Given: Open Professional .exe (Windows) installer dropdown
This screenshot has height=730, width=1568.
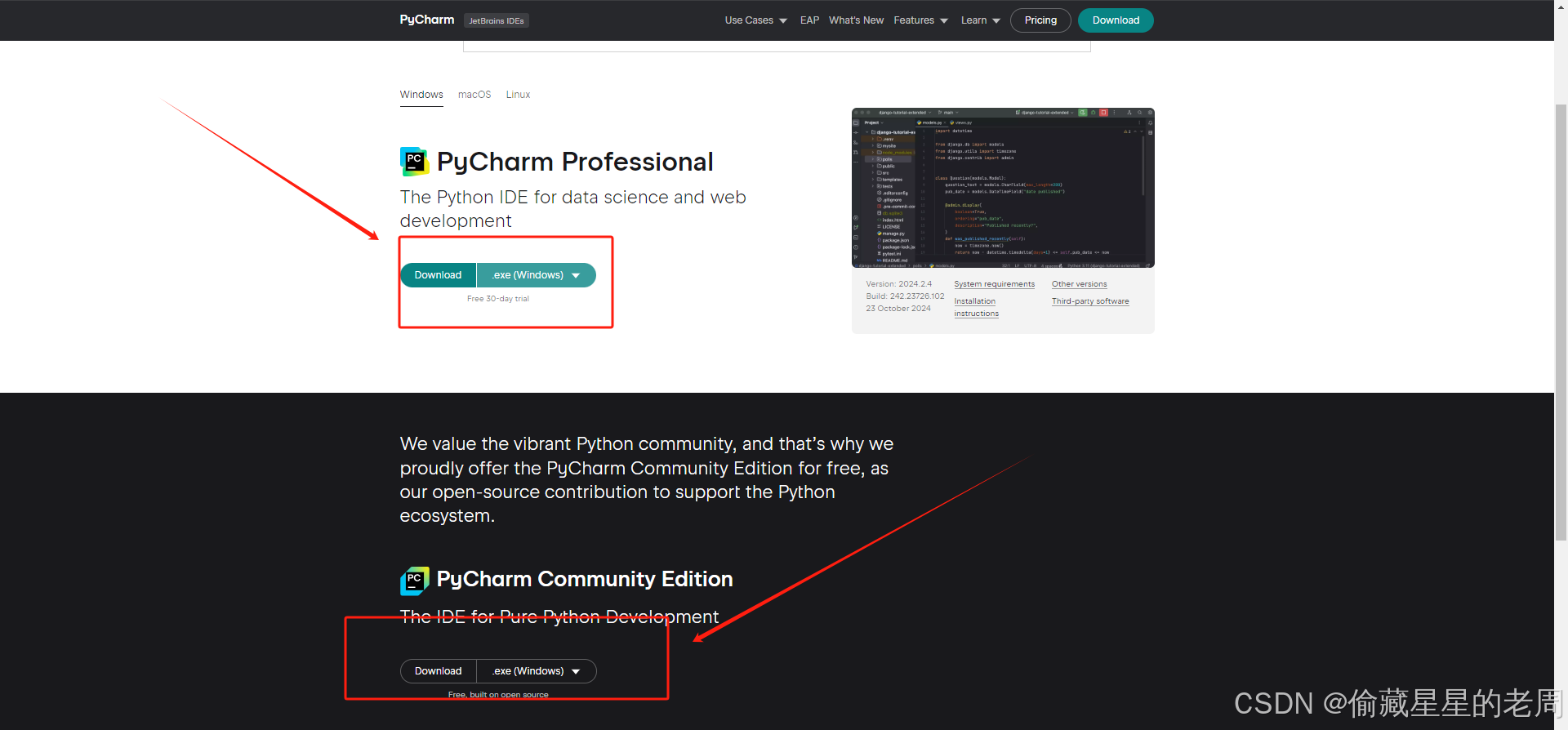Looking at the screenshot, I should (x=537, y=275).
